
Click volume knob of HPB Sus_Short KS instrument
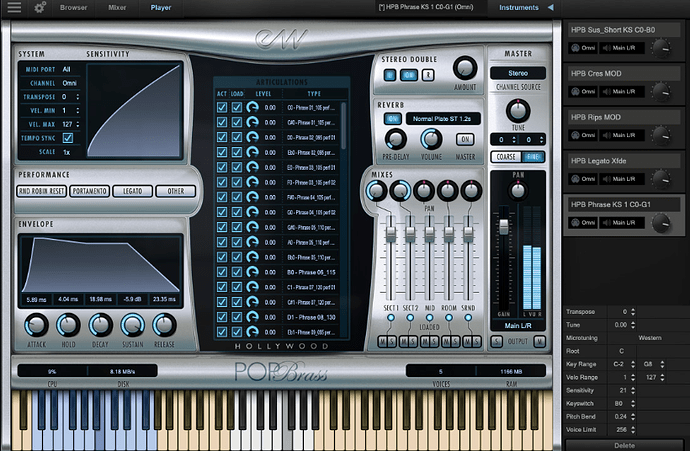point(661,48)
